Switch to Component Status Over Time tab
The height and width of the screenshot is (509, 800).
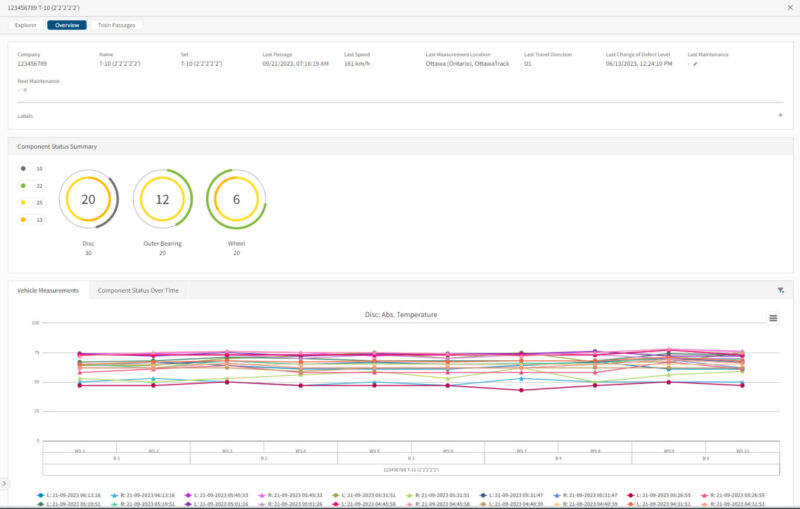click(138, 290)
